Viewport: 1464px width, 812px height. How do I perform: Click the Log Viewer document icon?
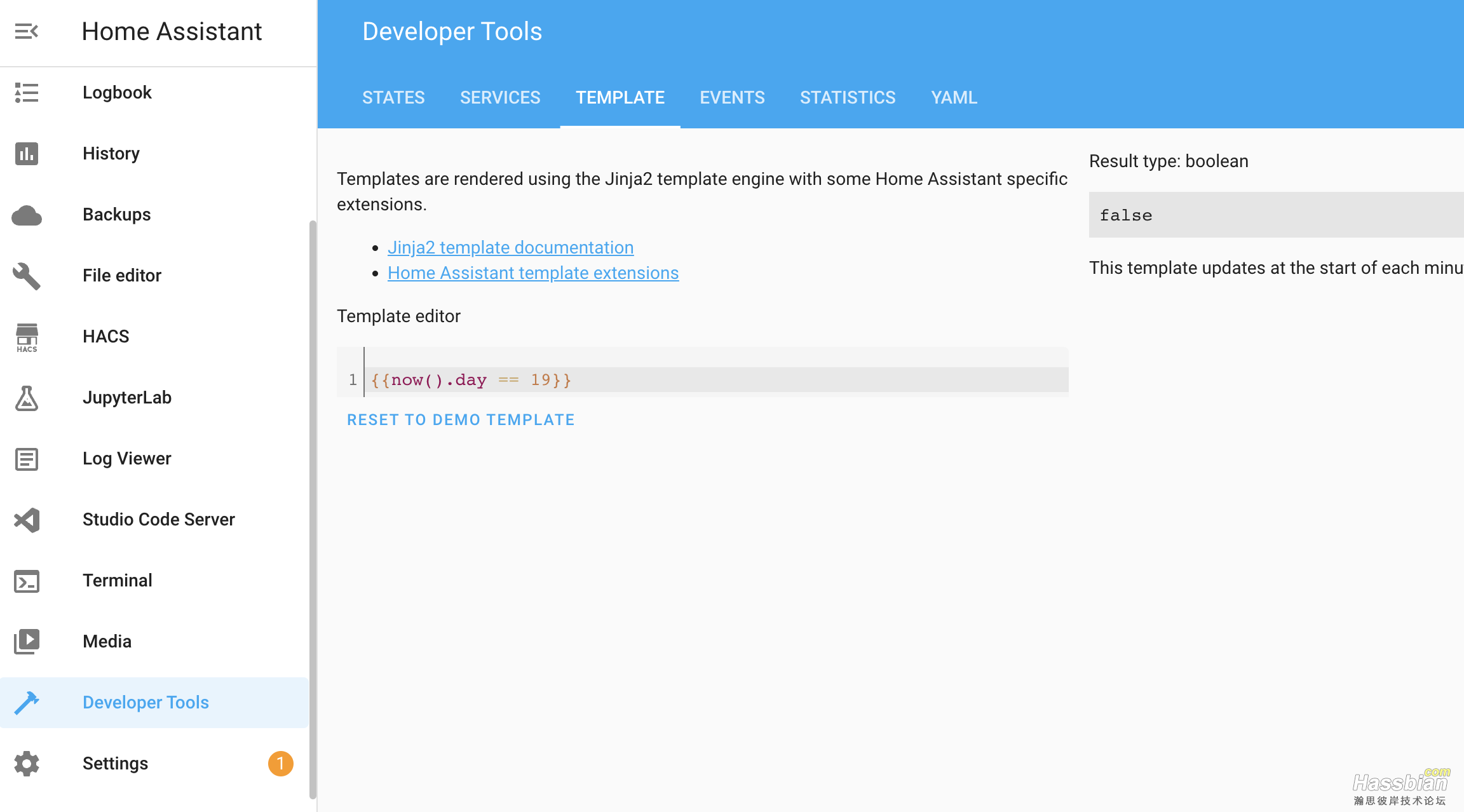point(27,459)
